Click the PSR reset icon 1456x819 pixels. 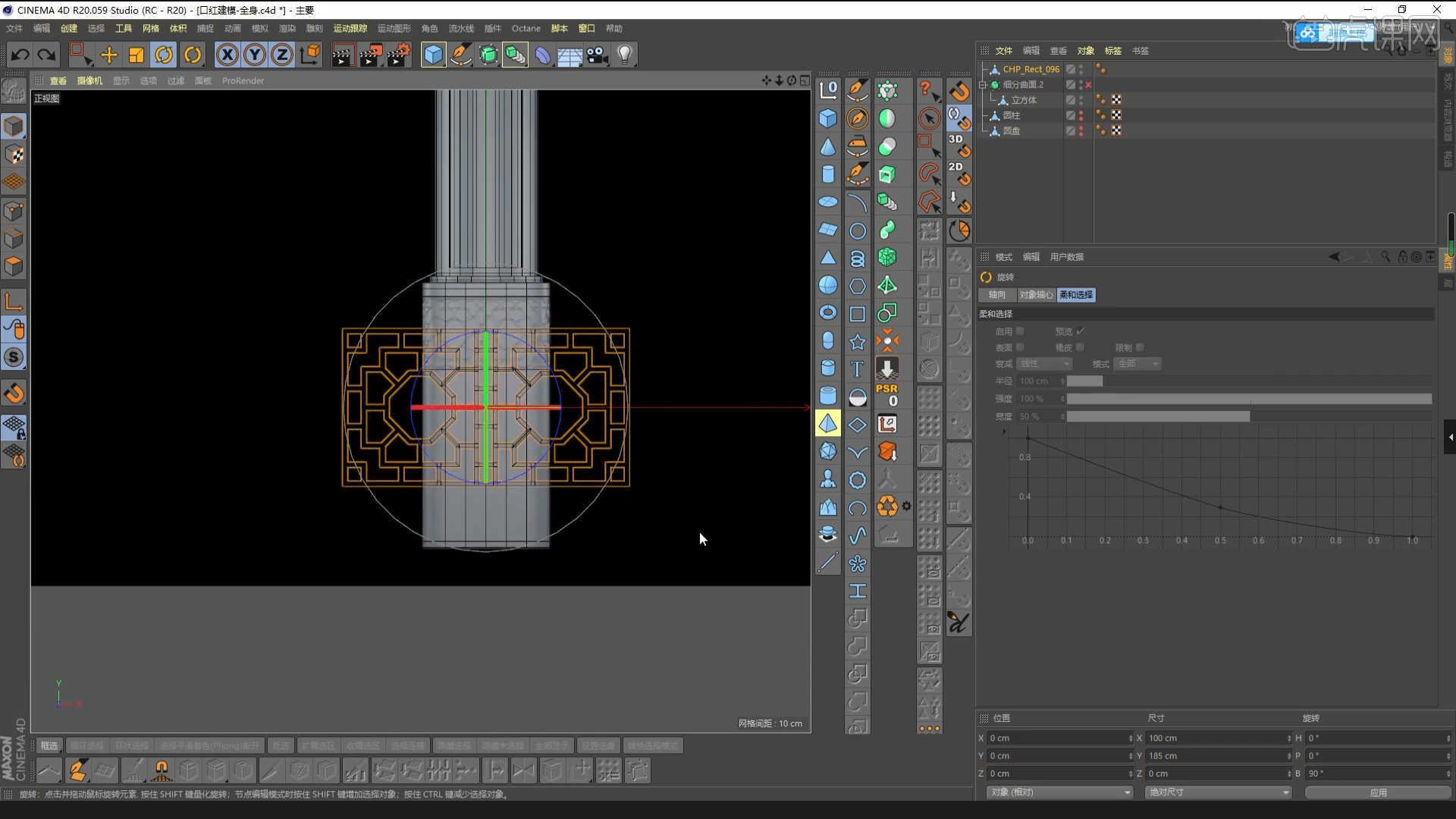pyautogui.click(x=886, y=395)
